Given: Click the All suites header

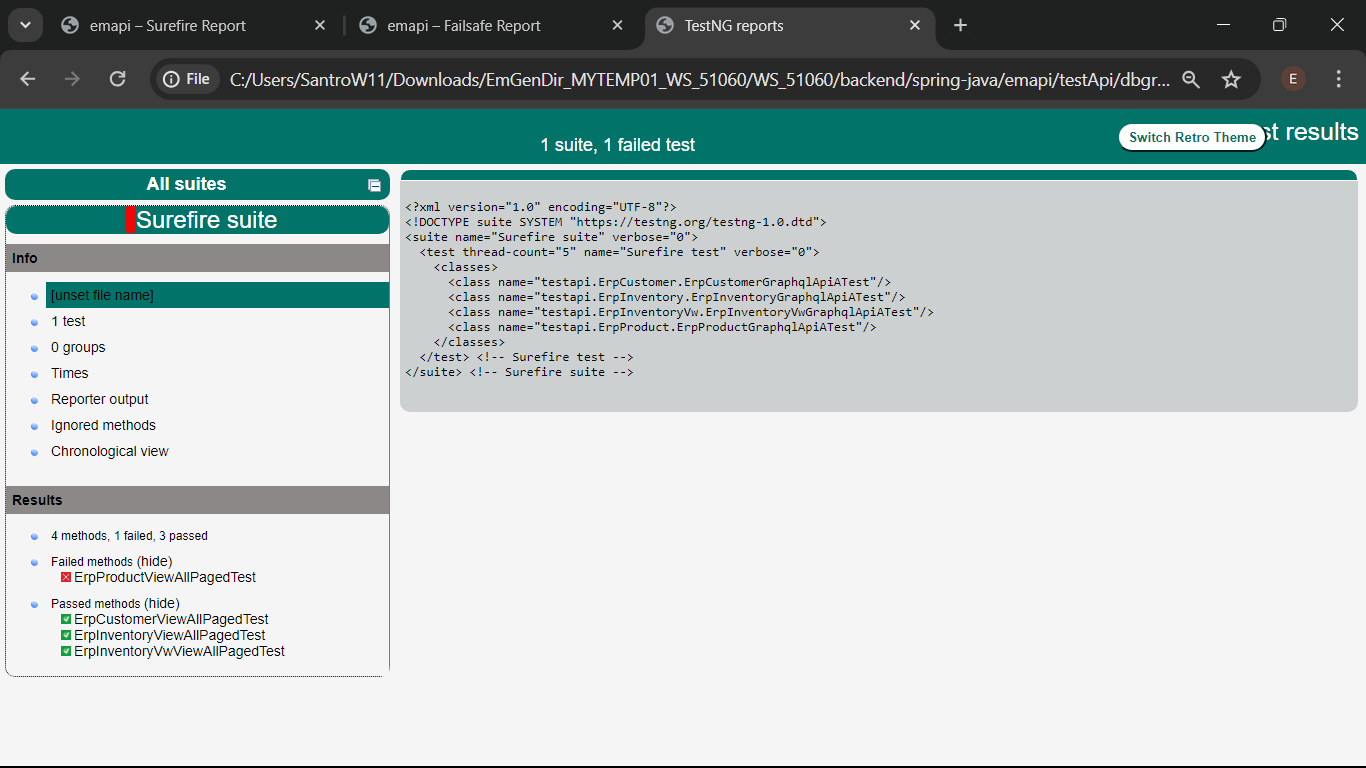Looking at the screenshot, I should tap(186, 184).
